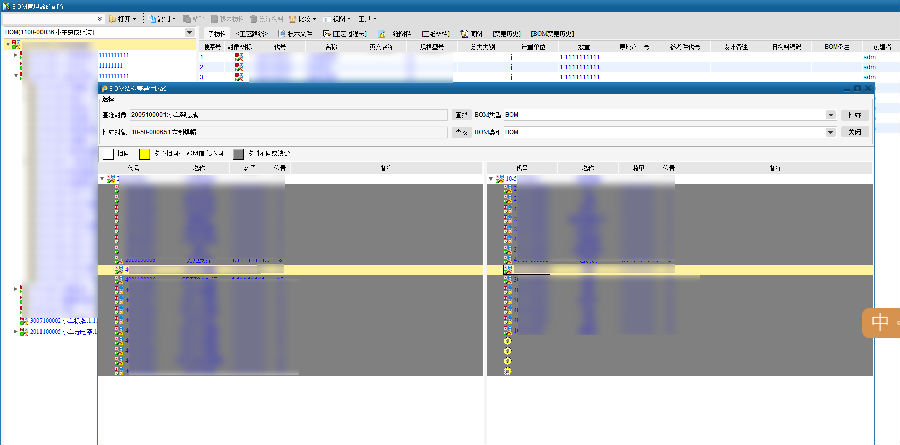Select the 3007100002 tree row
The height and width of the screenshot is (445, 900).
click(59, 321)
